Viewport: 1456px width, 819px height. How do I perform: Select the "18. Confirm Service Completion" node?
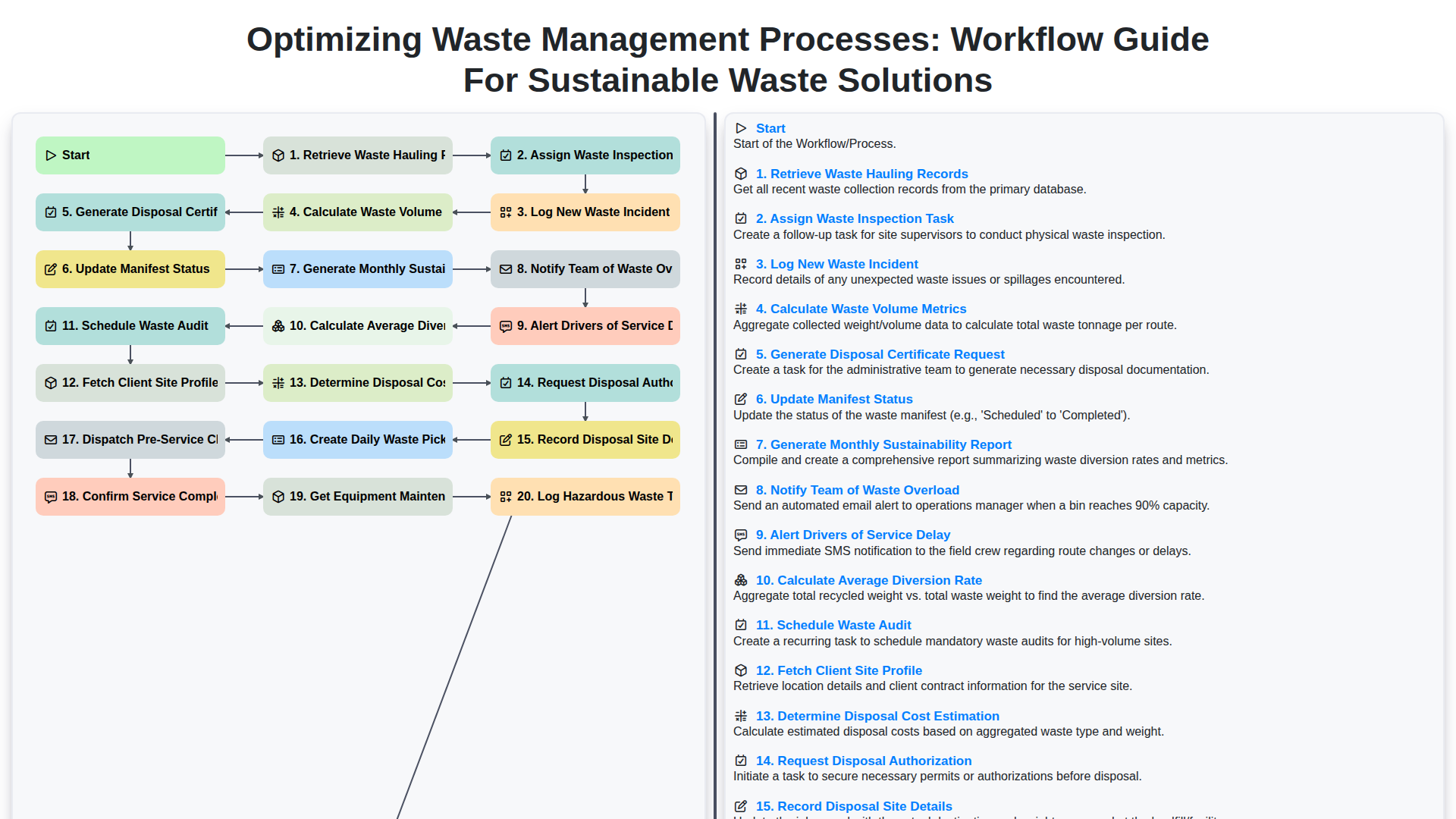tap(130, 496)
